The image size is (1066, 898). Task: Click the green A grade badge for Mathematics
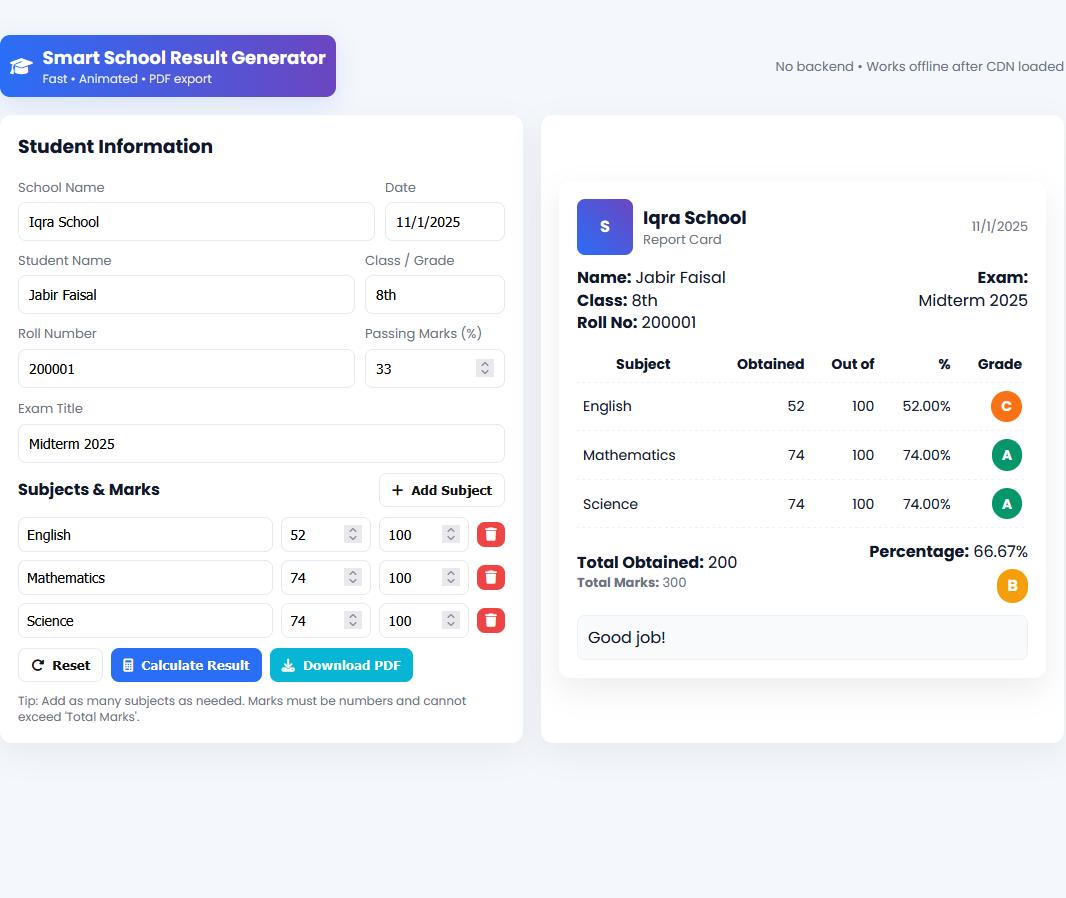point(1006,455)
